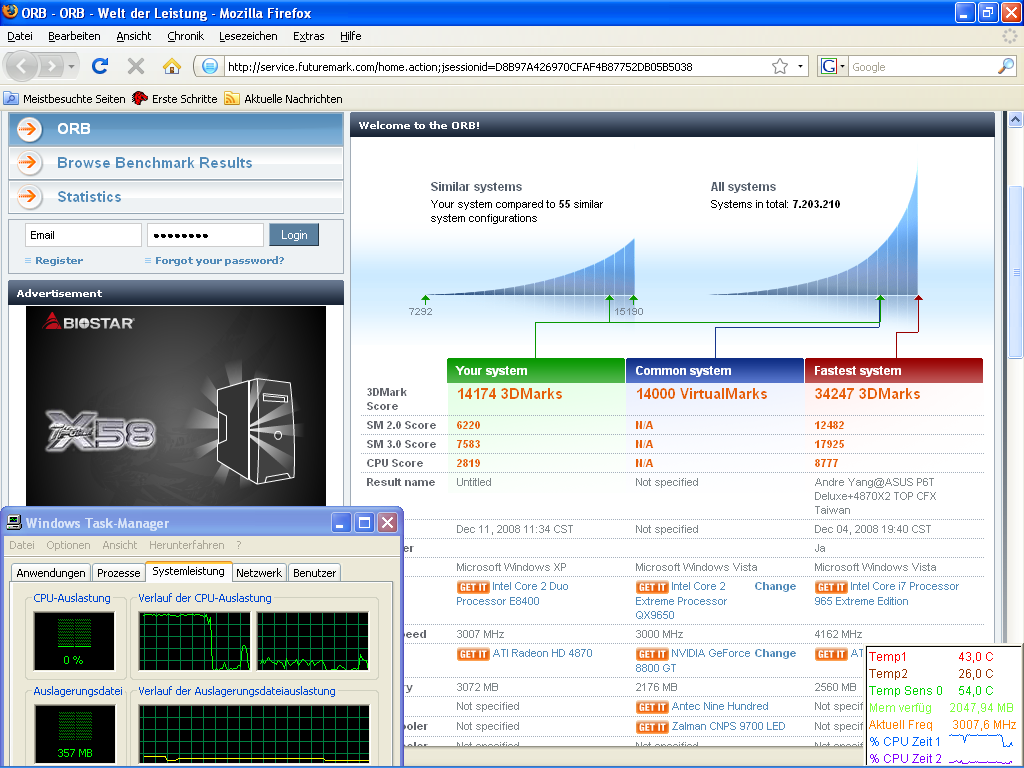1024x768 pixels.
Task: Click GET IT badge for Zalman CNPS 9700
Action: (652, 727)
